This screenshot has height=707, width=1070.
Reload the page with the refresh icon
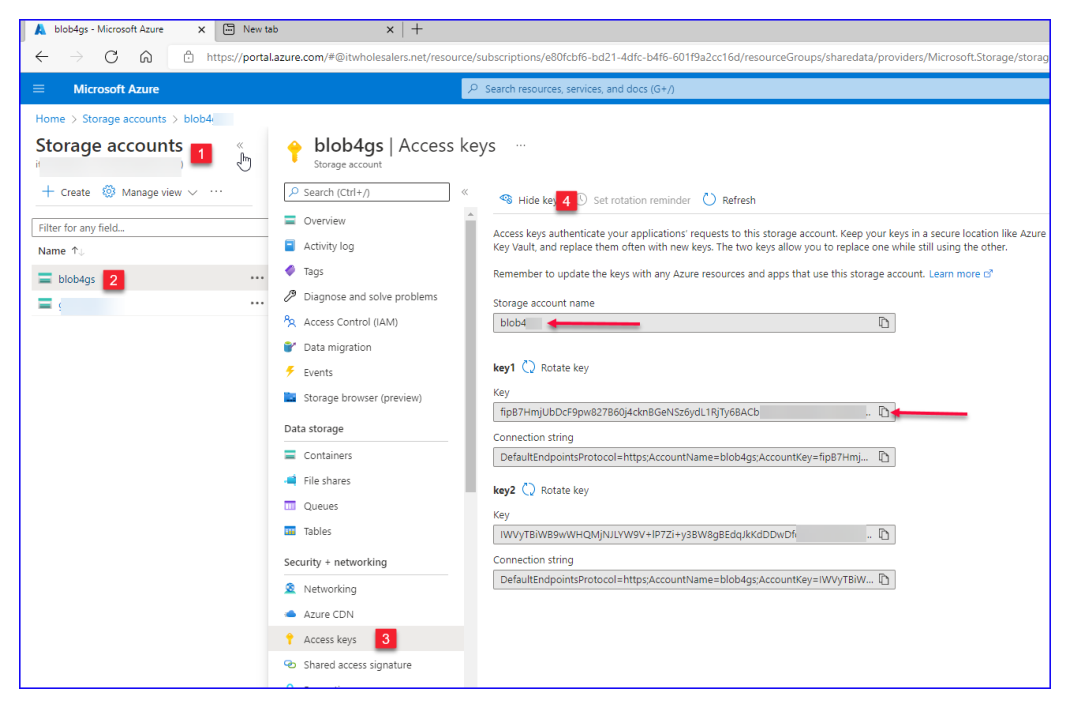(111, 57)
